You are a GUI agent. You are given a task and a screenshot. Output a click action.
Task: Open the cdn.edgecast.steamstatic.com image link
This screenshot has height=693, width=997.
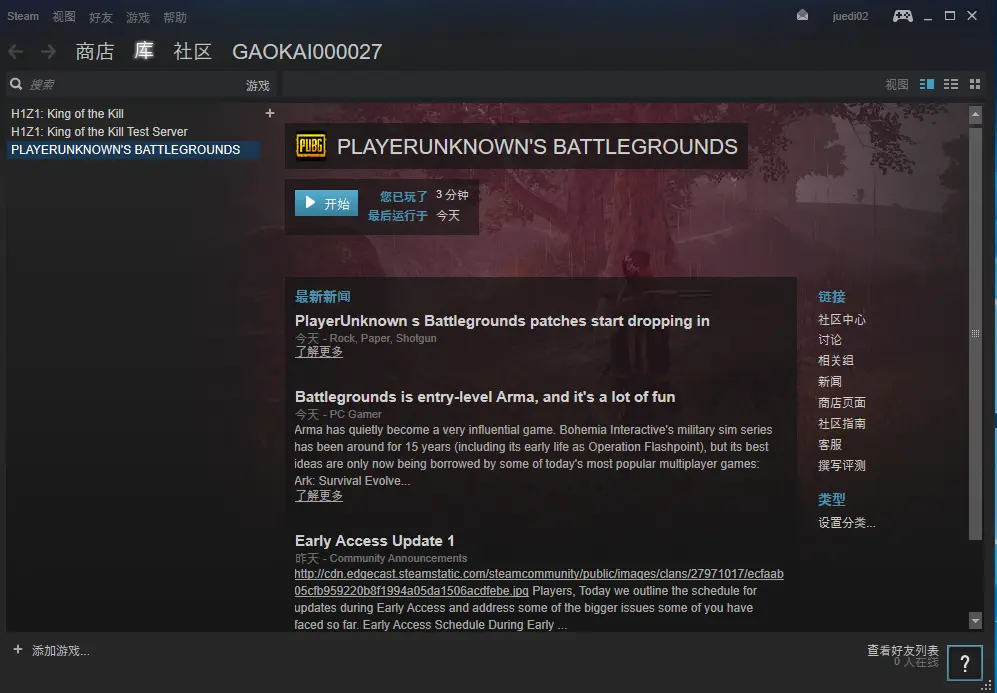(x=539, y=582)
